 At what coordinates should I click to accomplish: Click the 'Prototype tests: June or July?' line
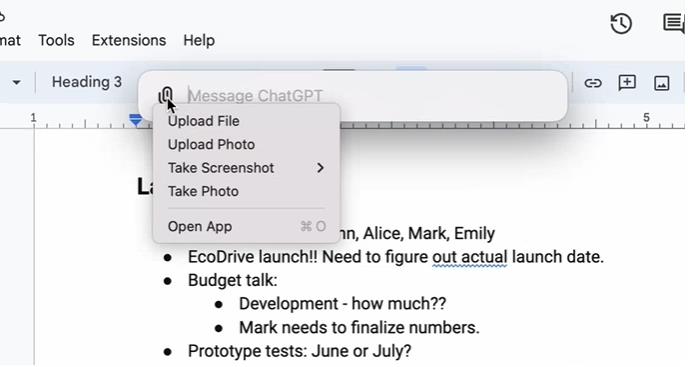299,351
